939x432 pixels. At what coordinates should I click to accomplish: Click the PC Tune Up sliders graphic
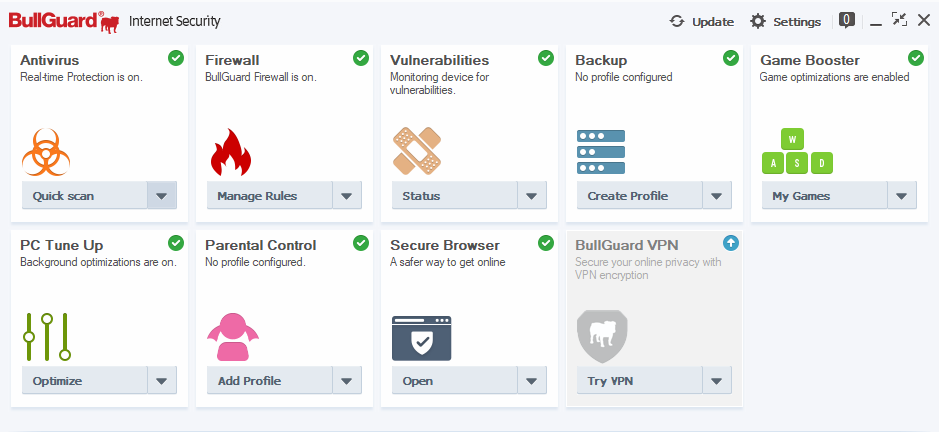[x=47, y=336]
